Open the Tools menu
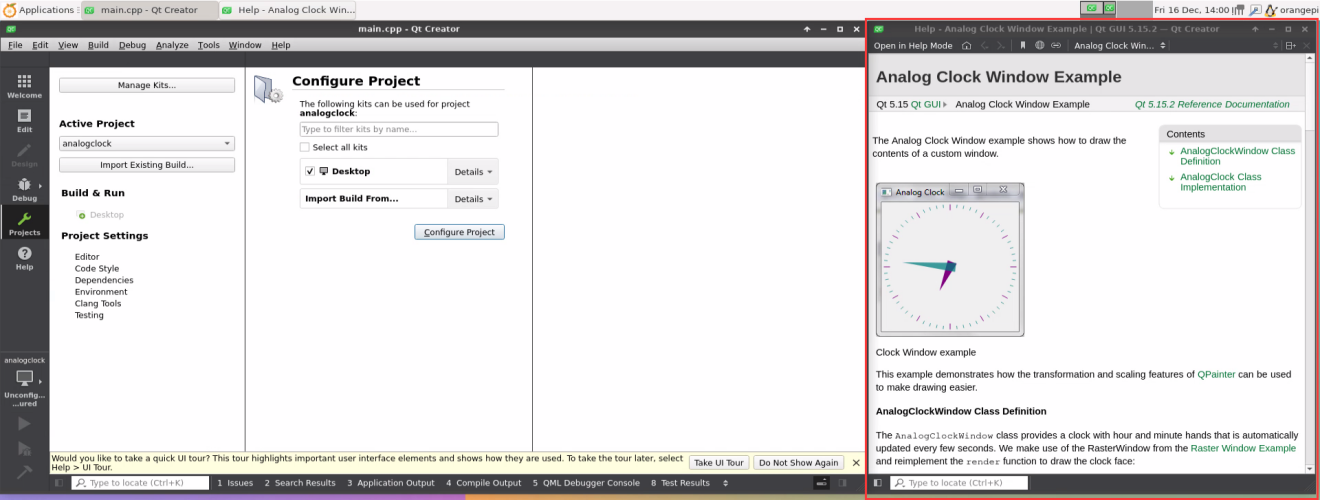 click(208, 45)
